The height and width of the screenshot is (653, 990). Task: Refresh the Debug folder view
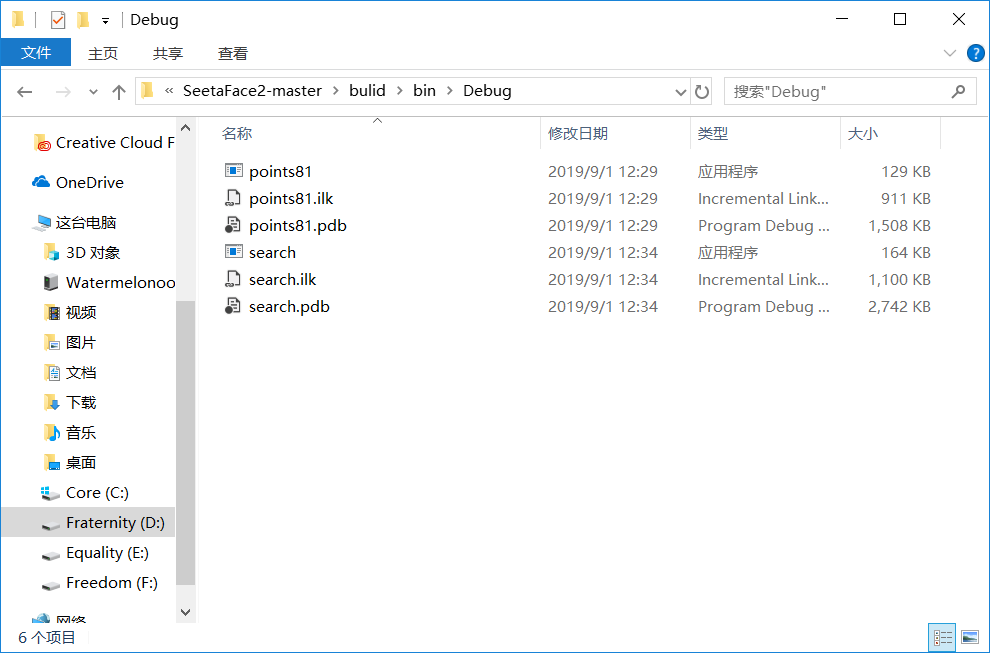coord(703,91)
